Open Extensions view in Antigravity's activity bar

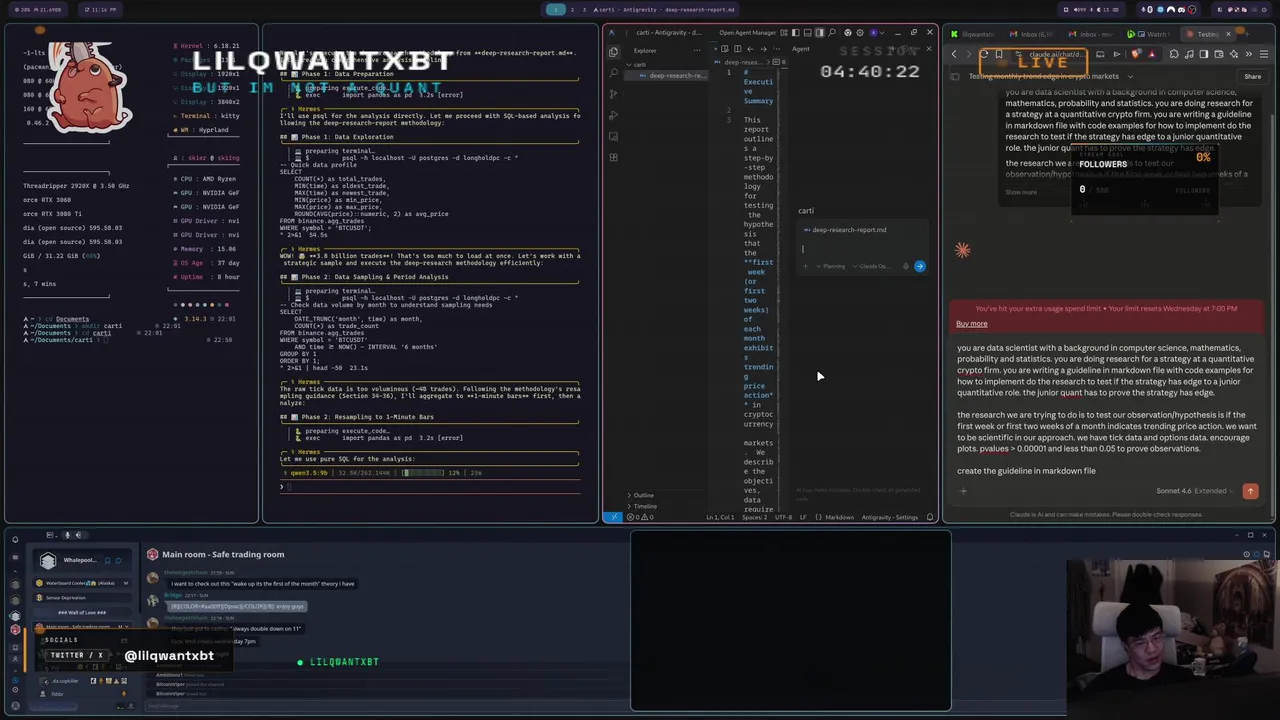tap(613, 157)
